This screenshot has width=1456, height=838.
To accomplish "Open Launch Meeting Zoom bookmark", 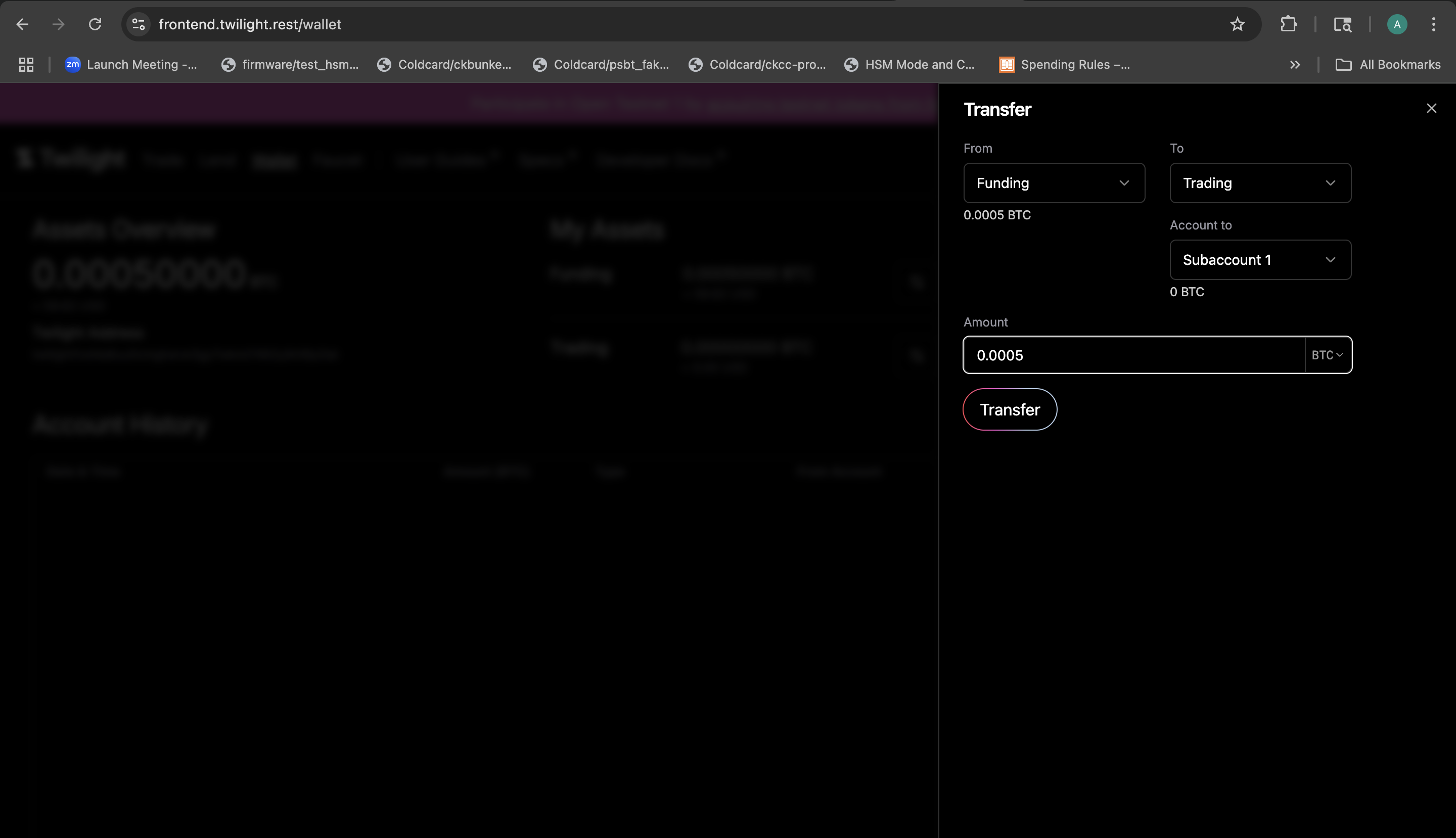I will pos(131,65).
